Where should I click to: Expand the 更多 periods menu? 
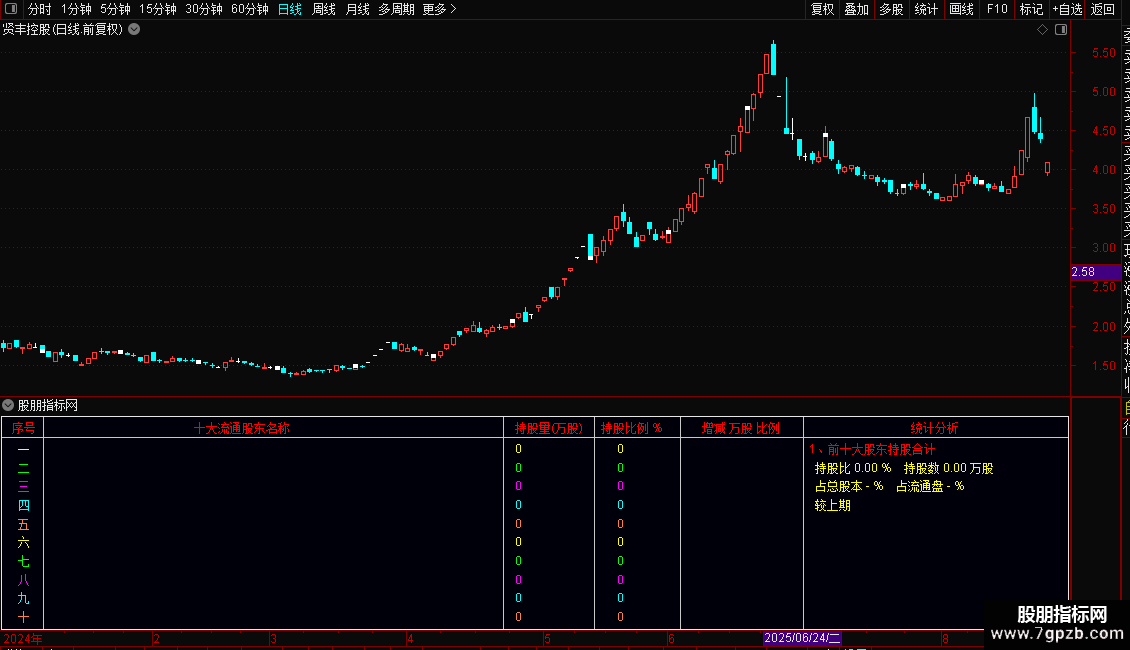[440, 9]
